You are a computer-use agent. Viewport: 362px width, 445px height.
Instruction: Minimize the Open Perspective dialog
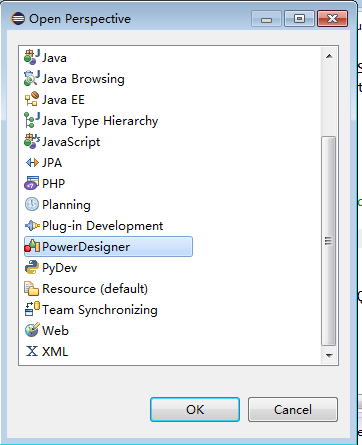point(266,19)
